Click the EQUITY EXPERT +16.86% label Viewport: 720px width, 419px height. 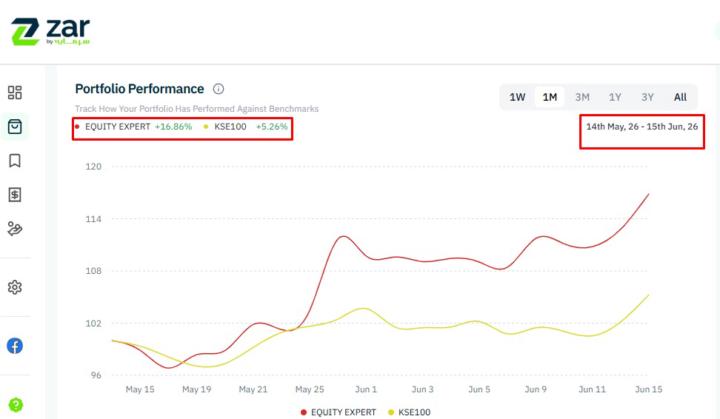(x=134, y=127)
